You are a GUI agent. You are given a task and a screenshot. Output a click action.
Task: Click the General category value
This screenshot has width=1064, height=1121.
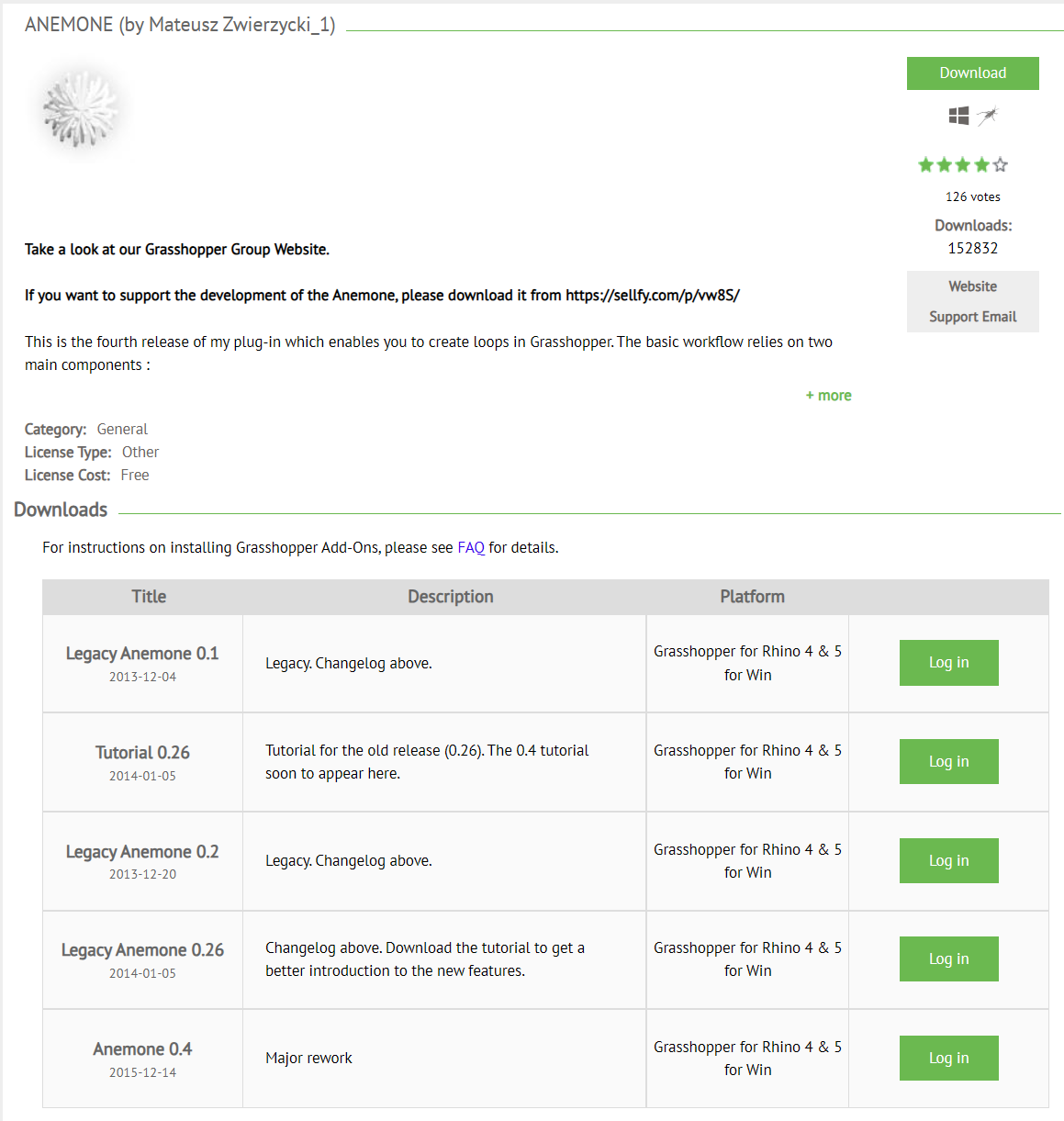tap(122, 429)
